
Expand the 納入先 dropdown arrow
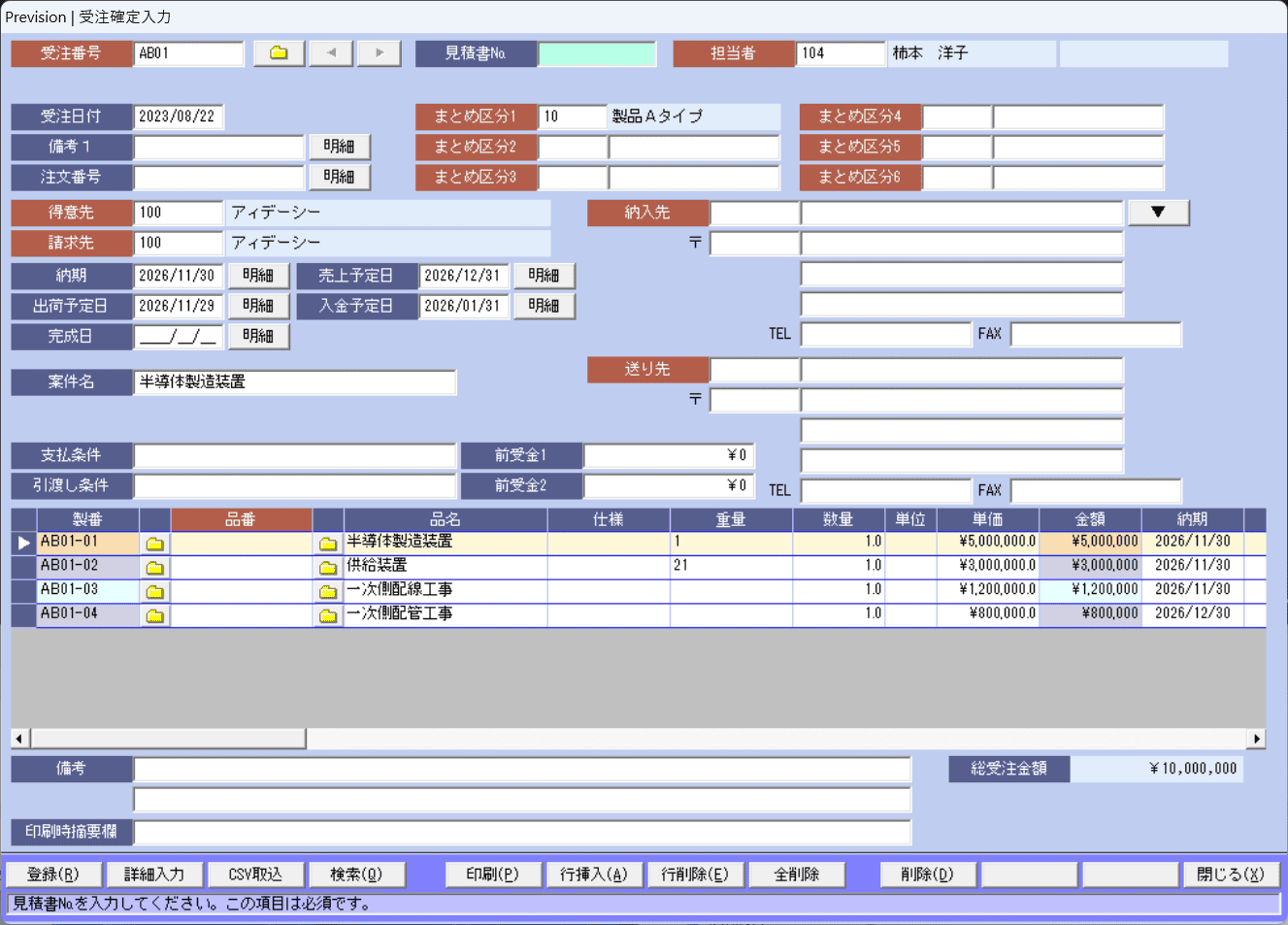pyautogui.click(x=1158, y=213)
